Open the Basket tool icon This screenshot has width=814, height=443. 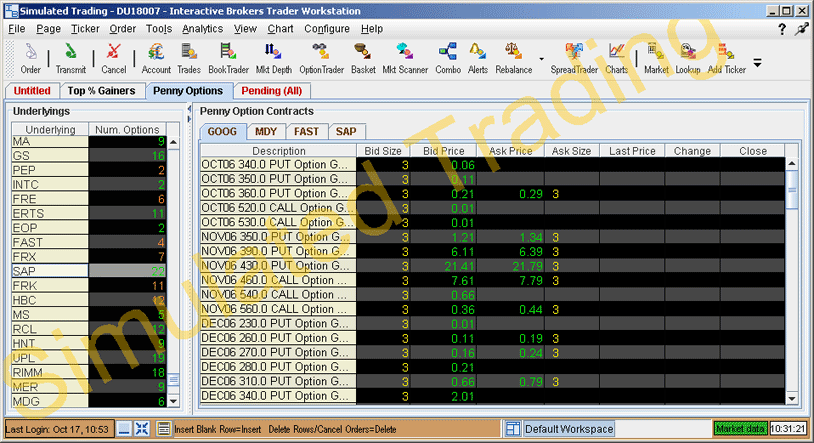[363, 58]
